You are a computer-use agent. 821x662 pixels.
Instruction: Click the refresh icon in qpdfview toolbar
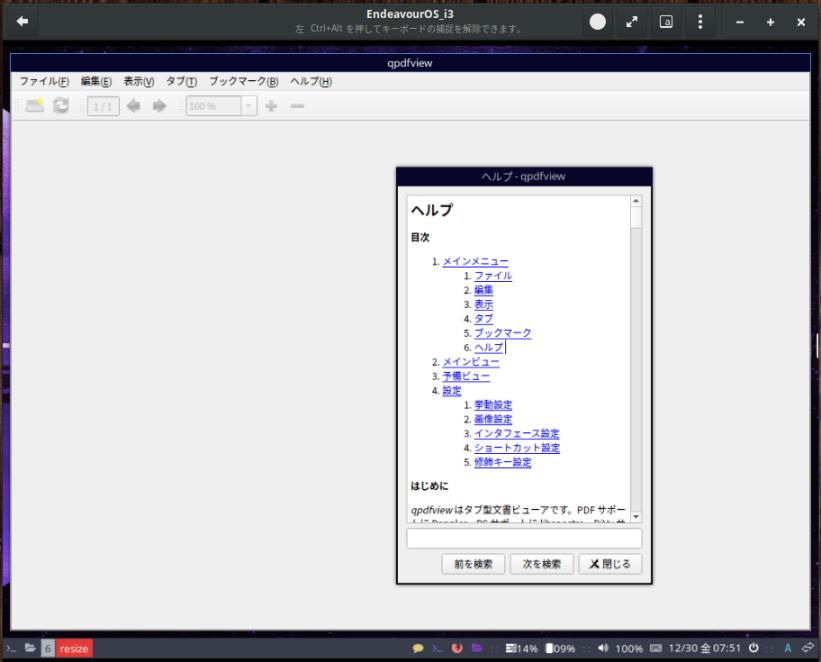coord(61,106)
